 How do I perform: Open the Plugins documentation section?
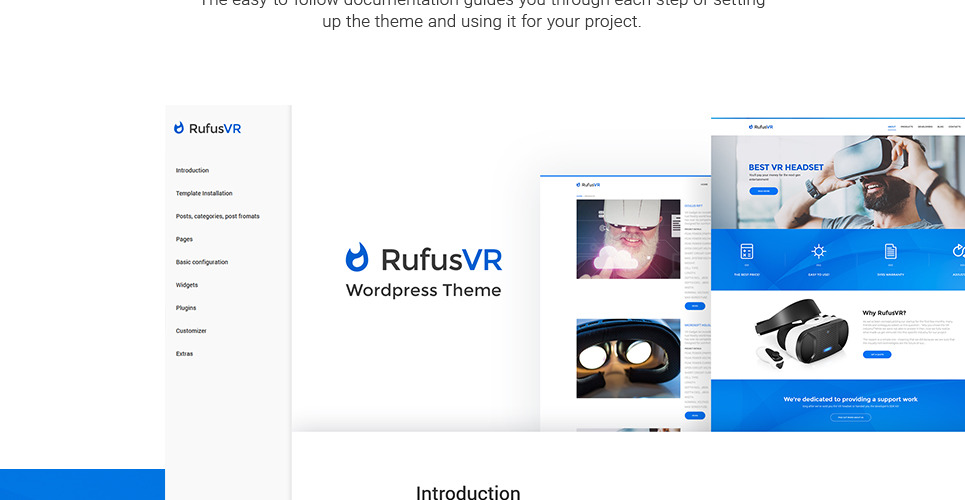pos(186,309)
